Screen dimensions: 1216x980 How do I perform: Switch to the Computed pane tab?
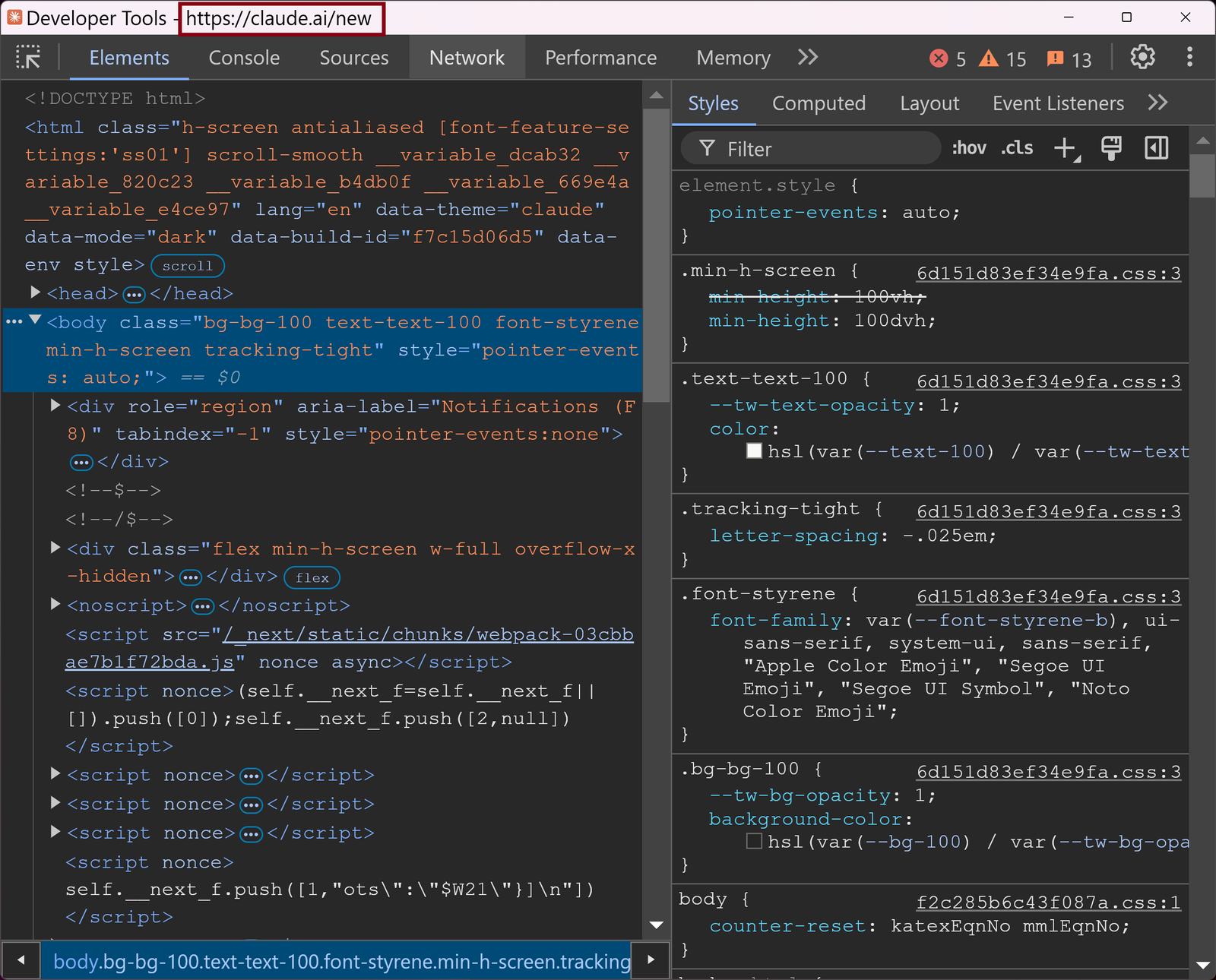pos(819,103)
